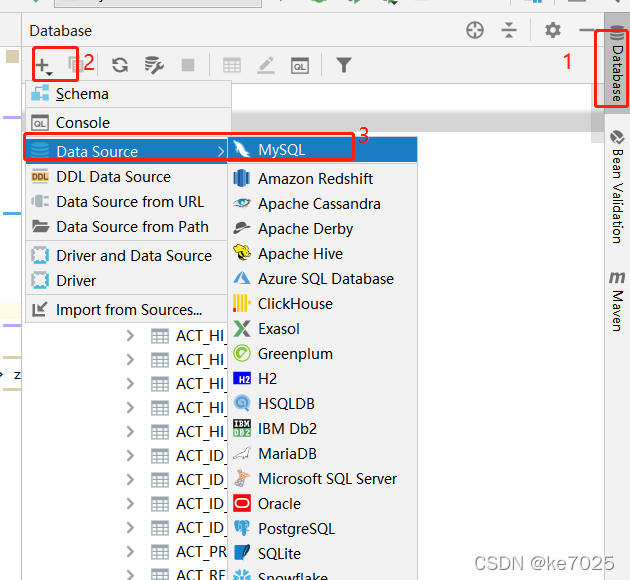
Task: Select Microsoft SQL Server
Action: (323, 478)
